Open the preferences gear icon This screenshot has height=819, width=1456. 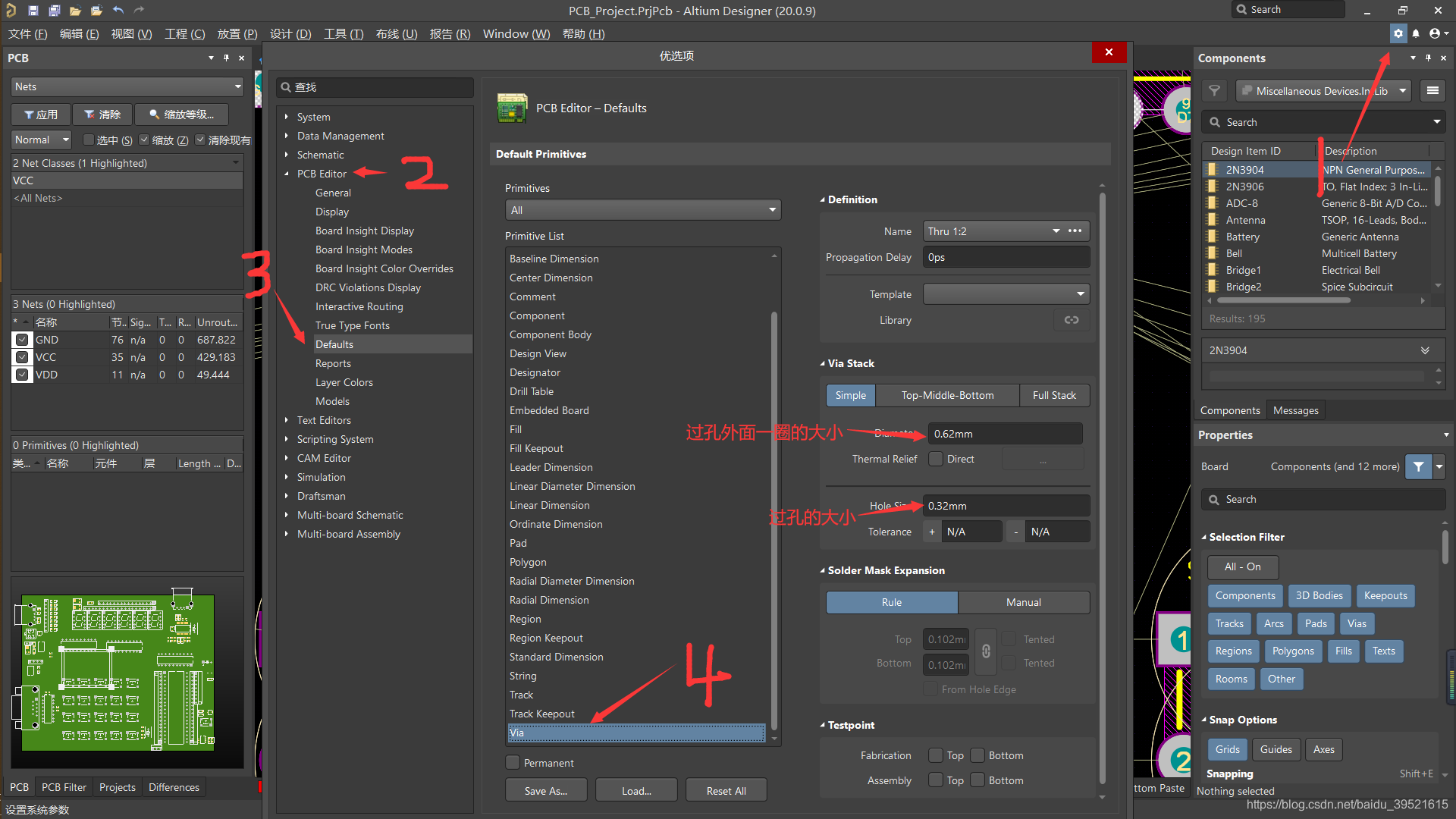click(1398, 33)
